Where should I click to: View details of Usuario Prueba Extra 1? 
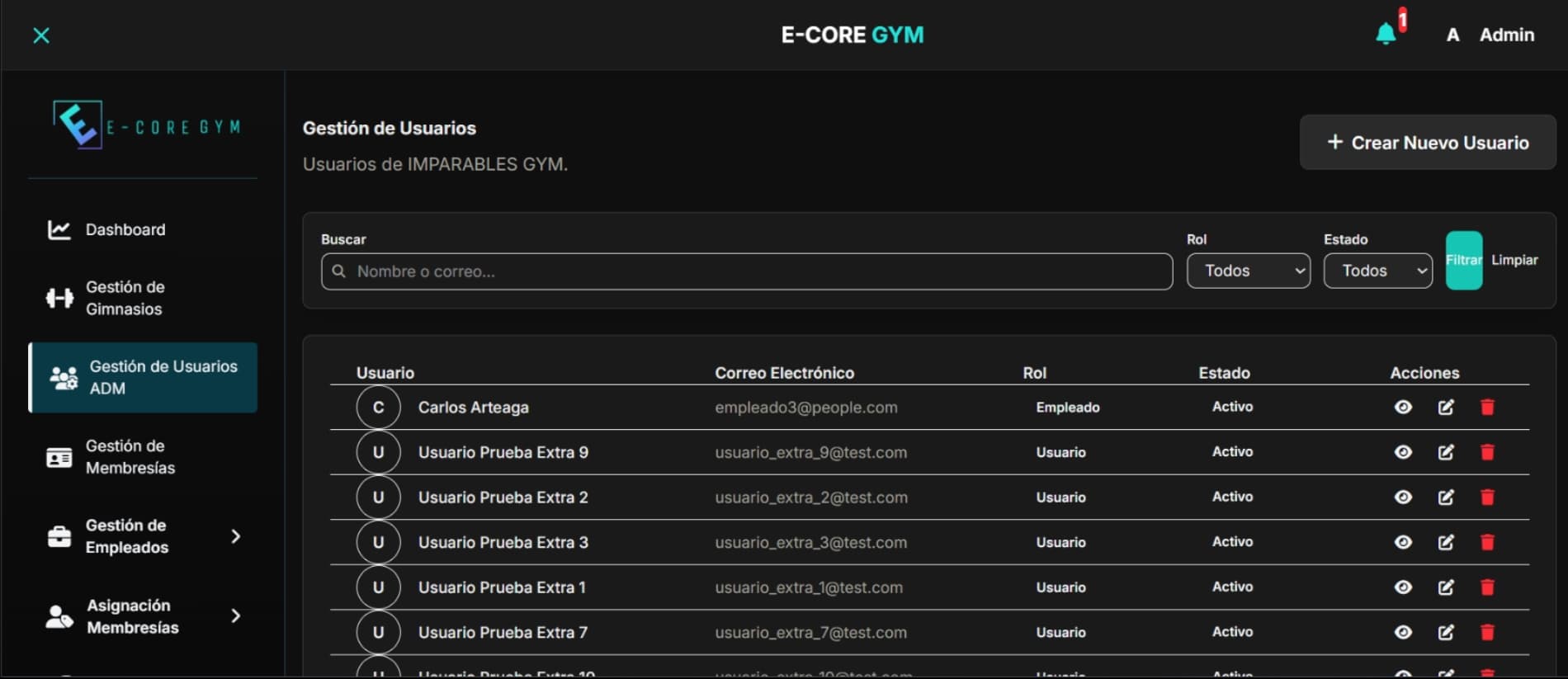pyautogui.click(x=1403, y=587)
